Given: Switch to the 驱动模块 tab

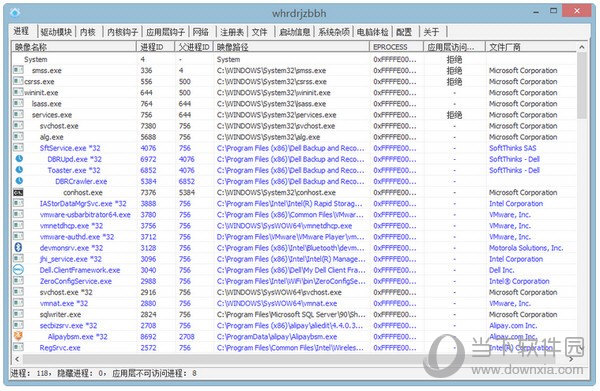Looking at the screenshot, I should click(56, 32).
